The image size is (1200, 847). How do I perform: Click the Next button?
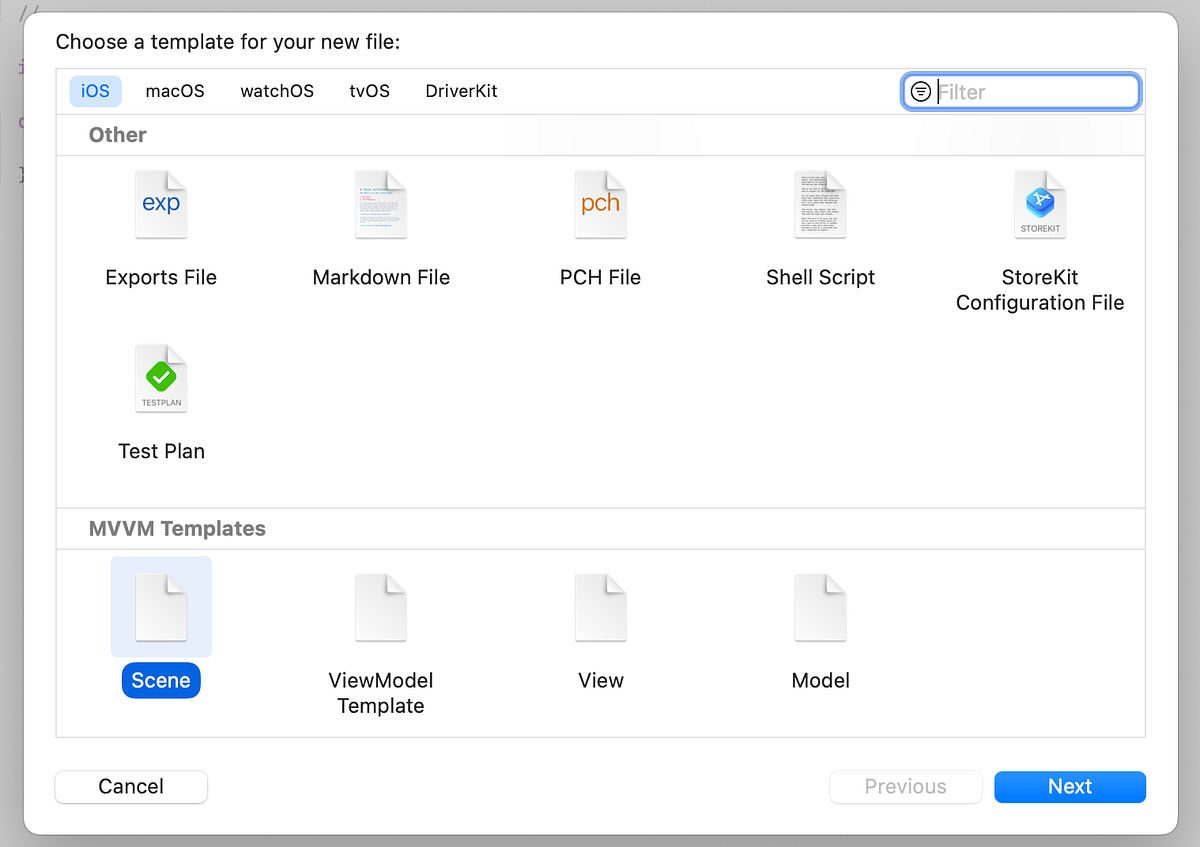coord(1070,787)
